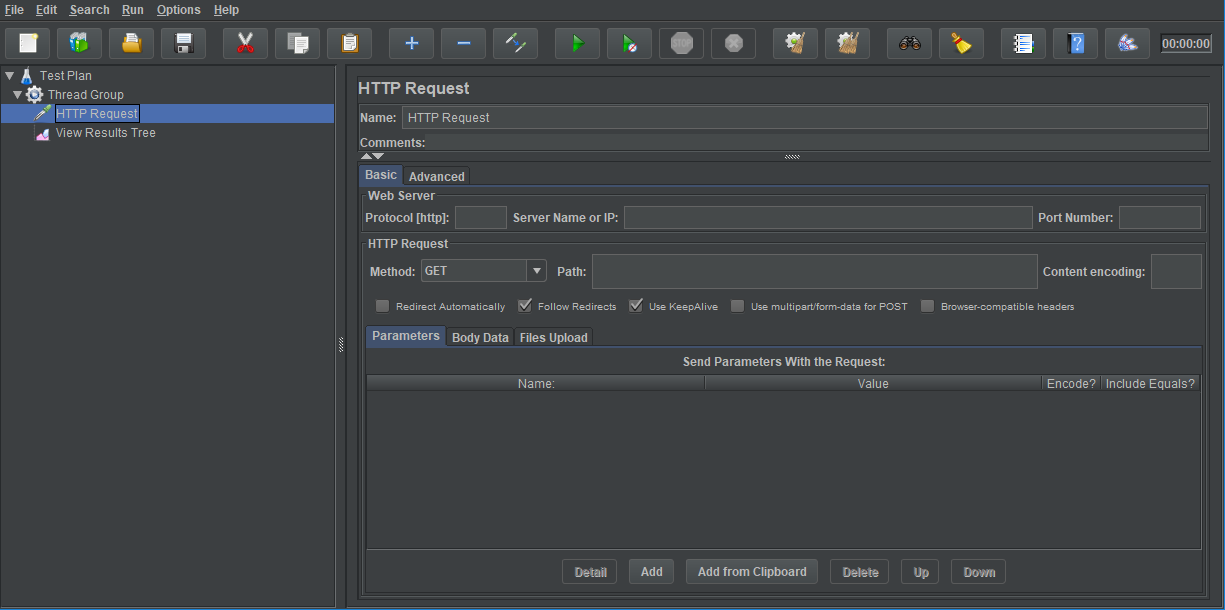This screenshot has width=1225, height=610.
Task: Disable the Use KeepAlive checkbox
Action: point(635,306)
